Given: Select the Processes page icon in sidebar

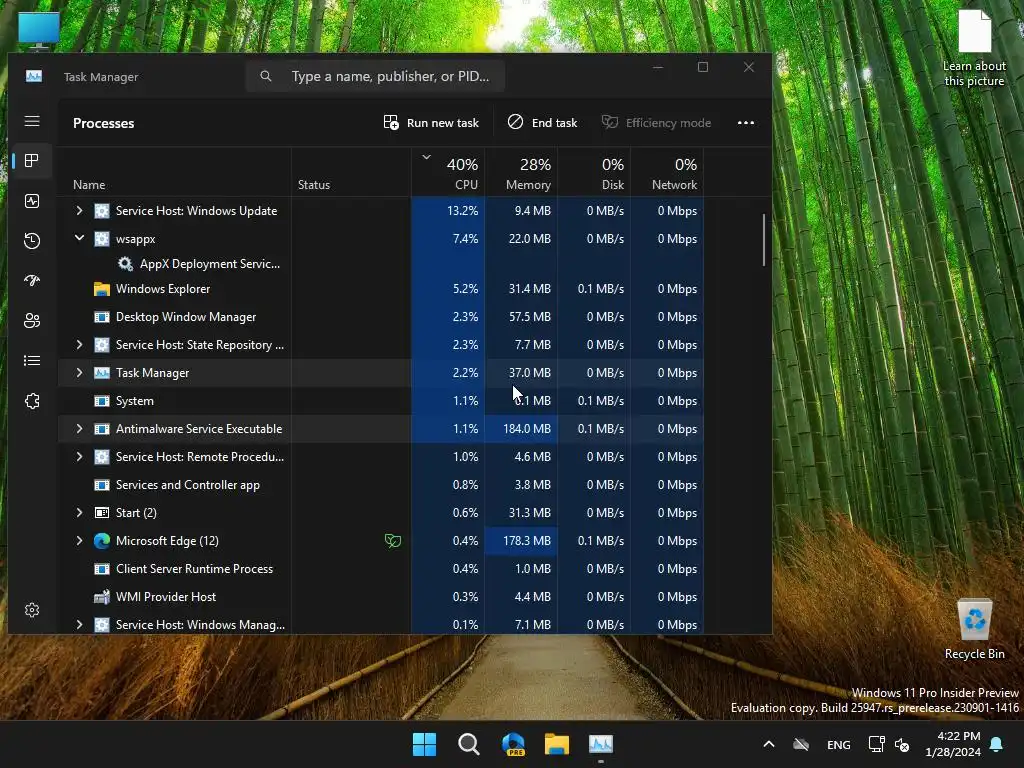Looking at the screenshot, I should coord(32,161).
